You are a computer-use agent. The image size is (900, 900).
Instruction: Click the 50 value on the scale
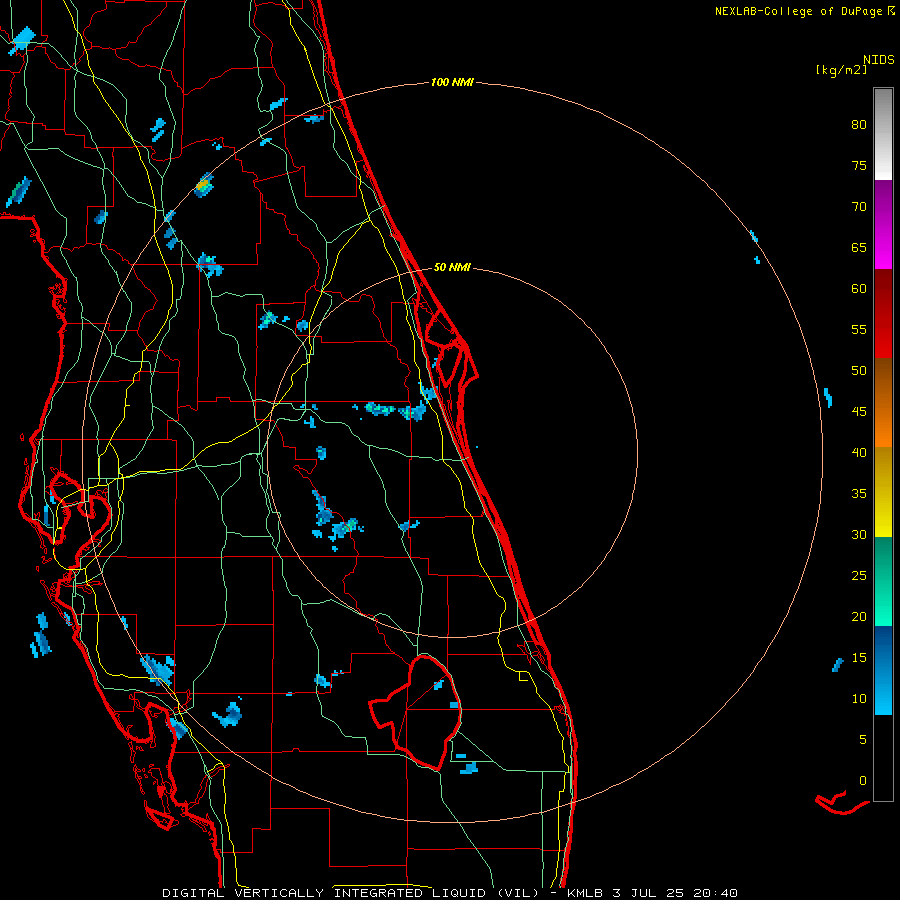859,370
